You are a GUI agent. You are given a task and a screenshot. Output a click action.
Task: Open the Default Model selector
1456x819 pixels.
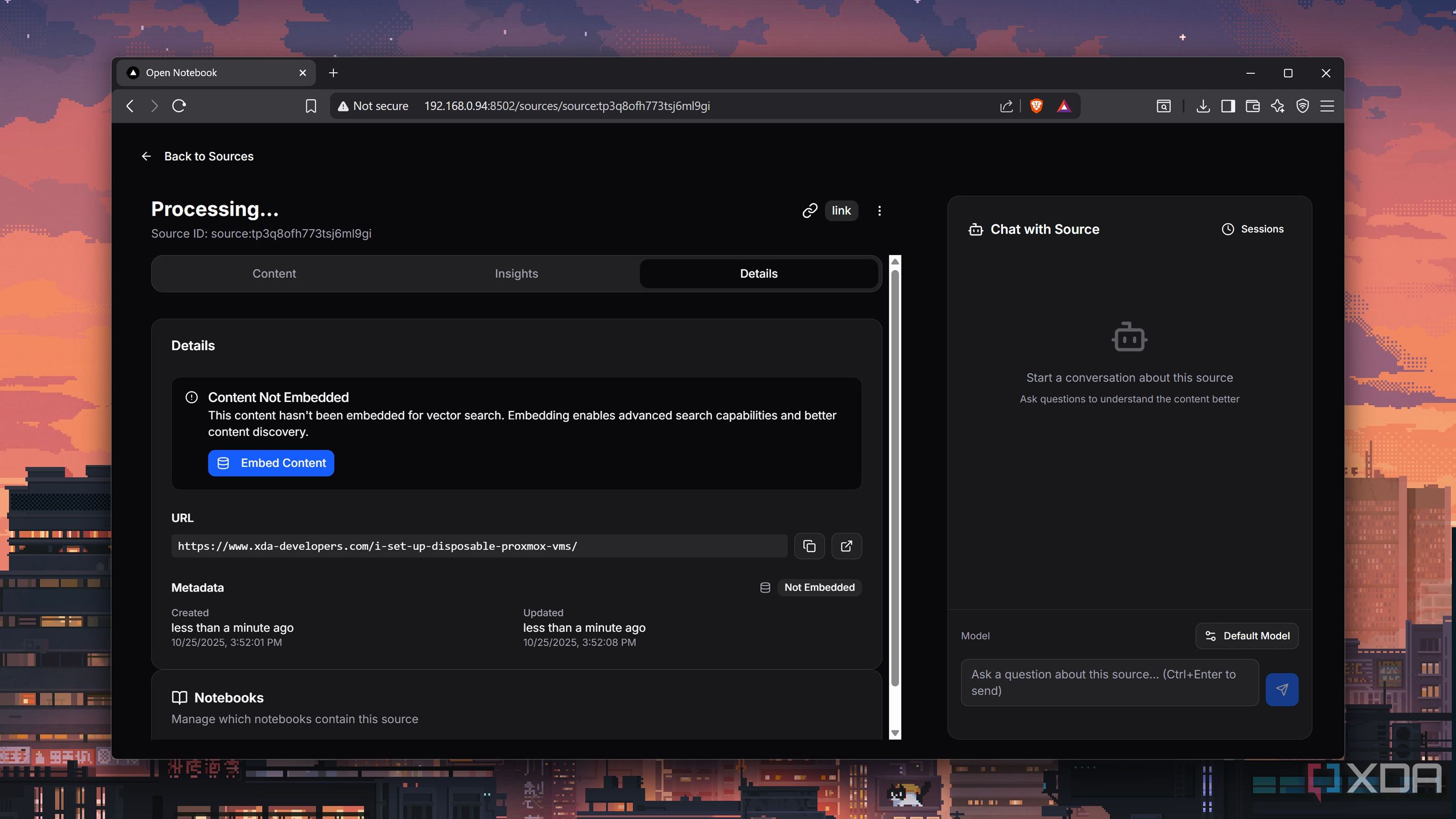(x=1246, y=636)
